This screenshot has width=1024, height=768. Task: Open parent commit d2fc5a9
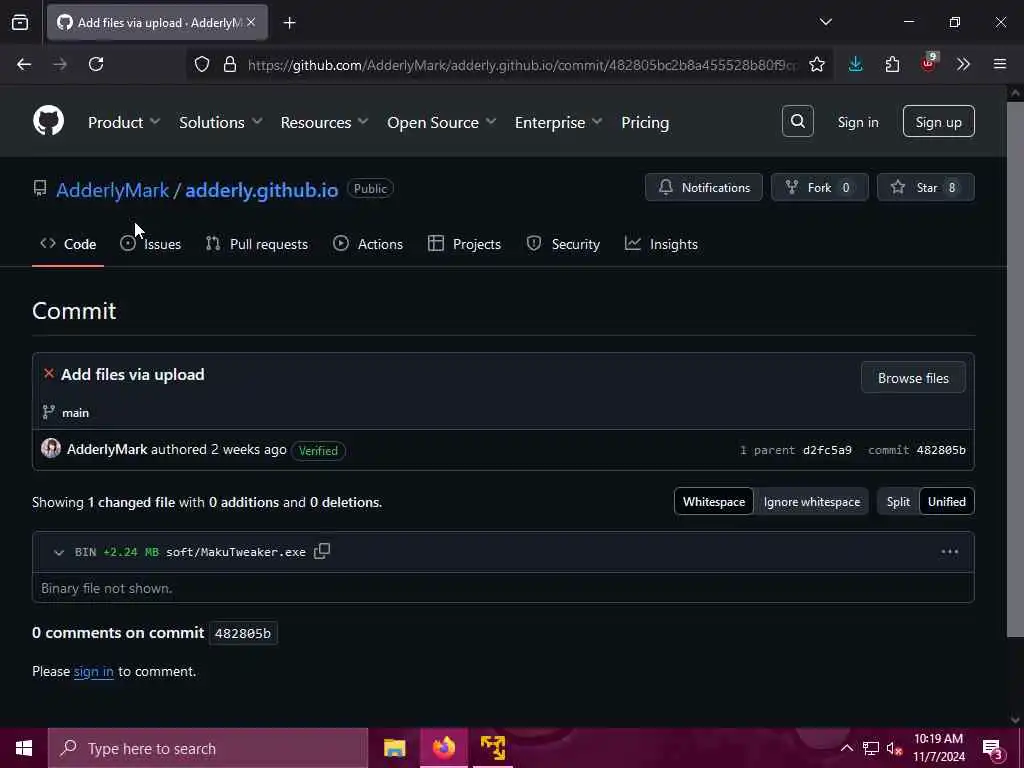tap(827, 450)
